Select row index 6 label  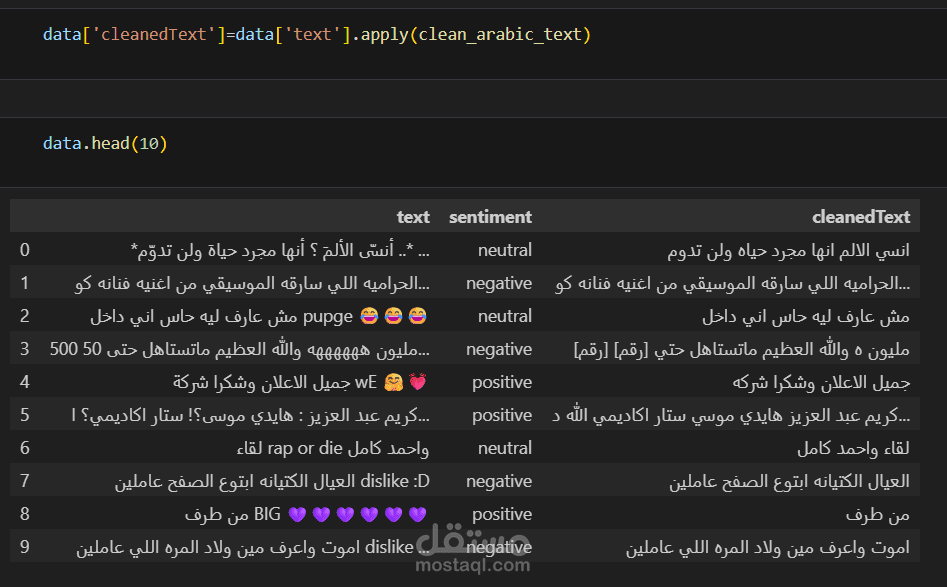coord(25,447)
